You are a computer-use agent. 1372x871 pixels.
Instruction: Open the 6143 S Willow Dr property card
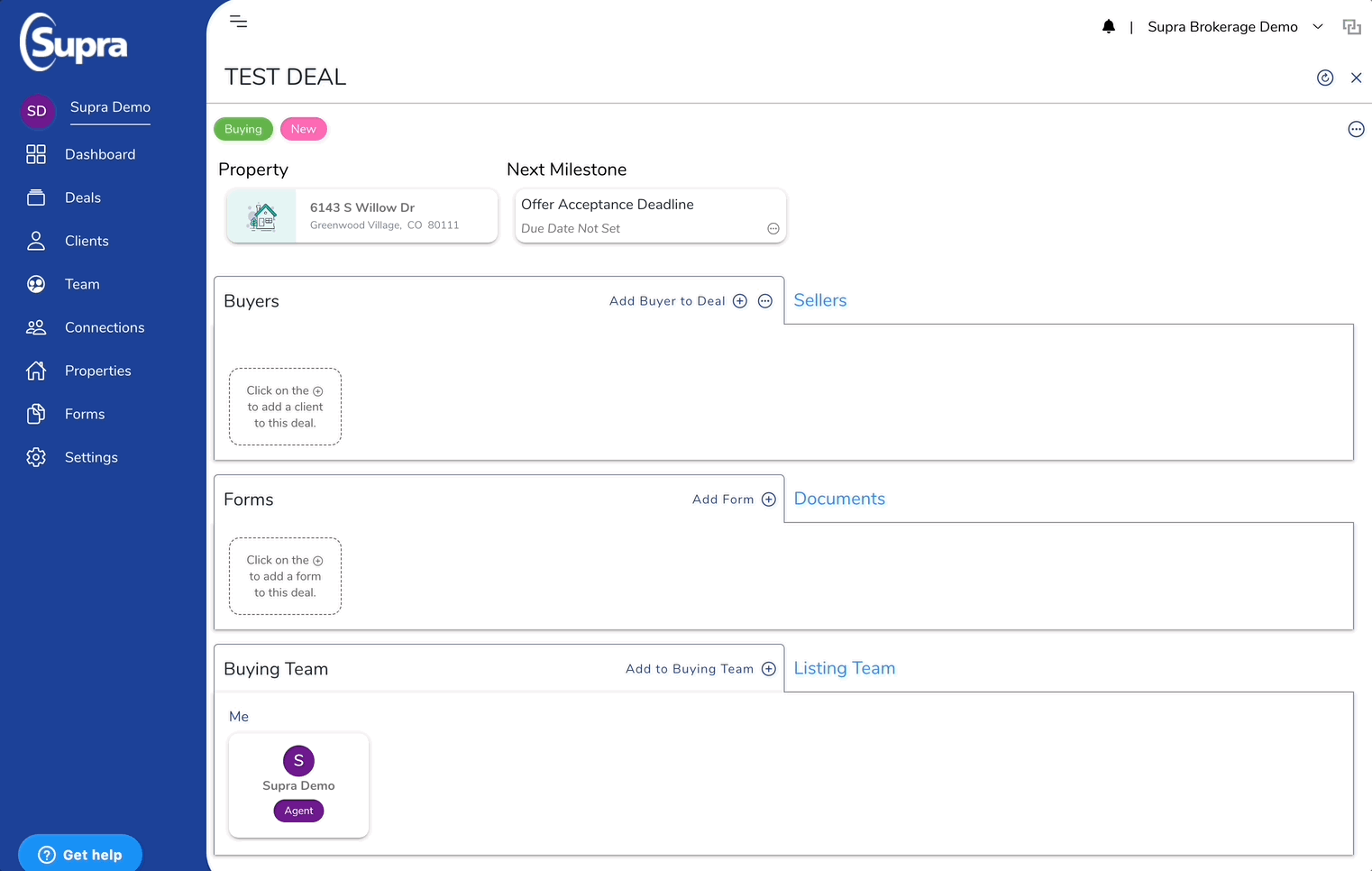click(362, 215)
